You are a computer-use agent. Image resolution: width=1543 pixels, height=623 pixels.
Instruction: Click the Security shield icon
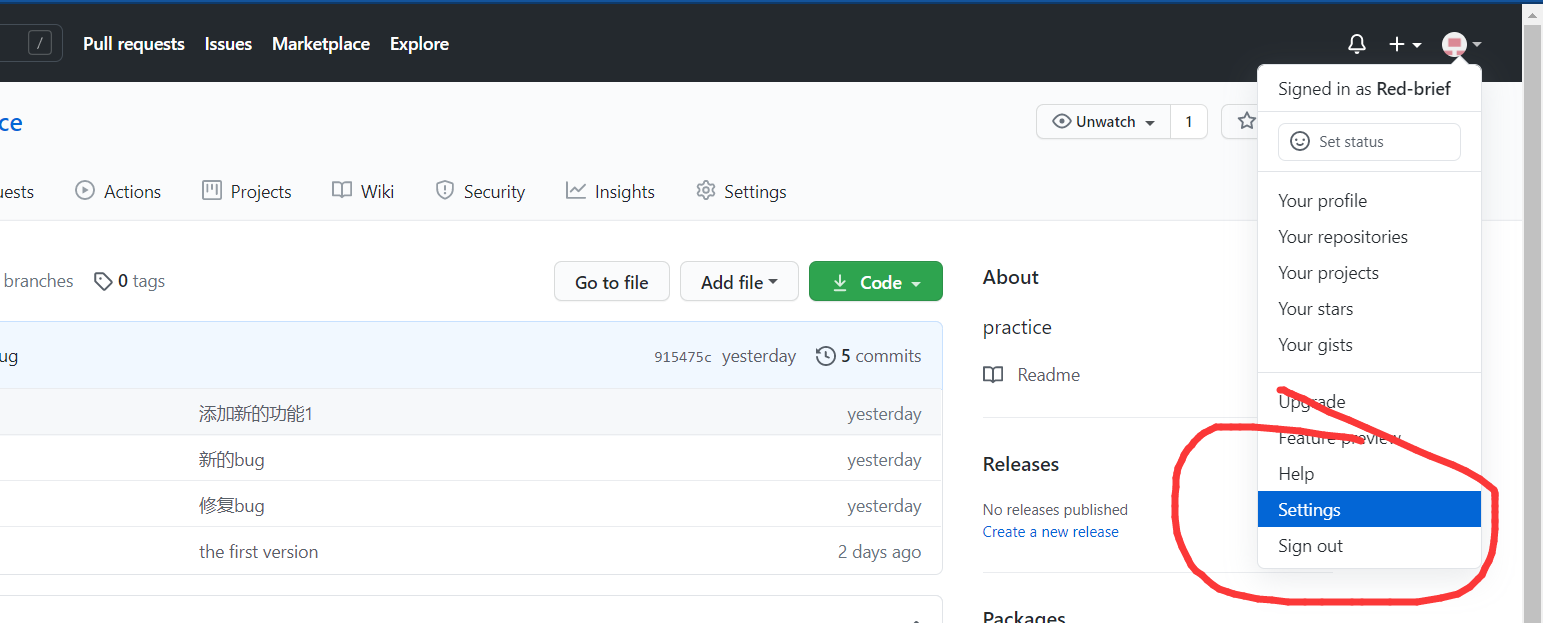445,190
